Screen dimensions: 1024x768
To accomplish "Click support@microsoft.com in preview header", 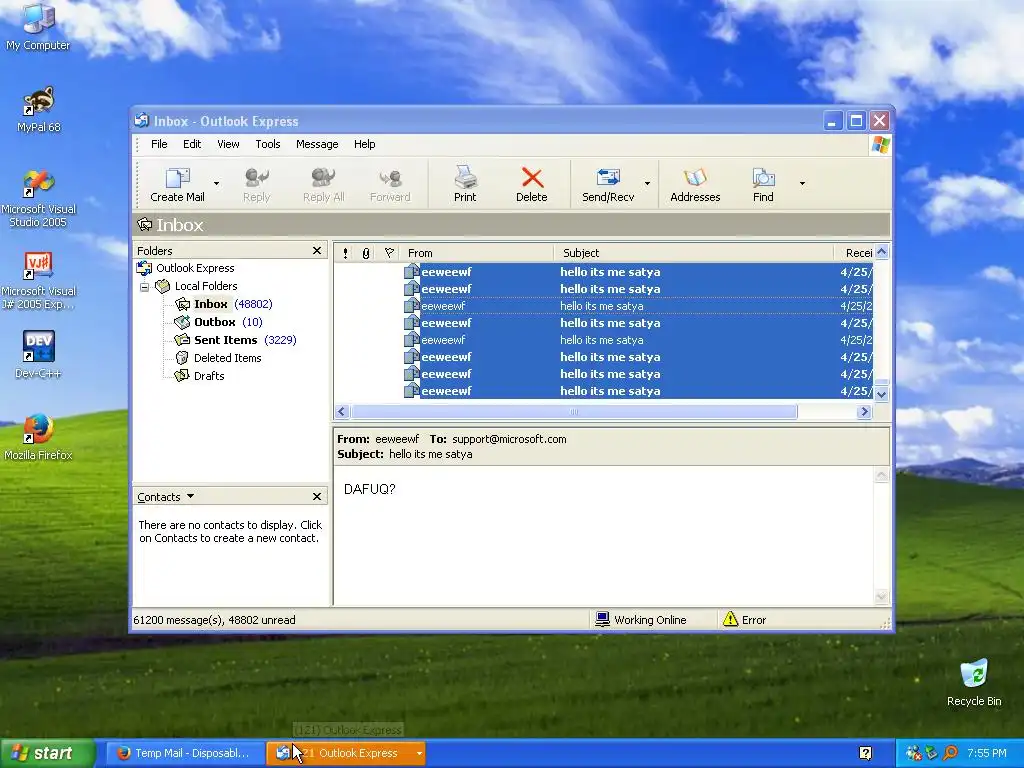I will pyautogui.click(x=509, y=440).
